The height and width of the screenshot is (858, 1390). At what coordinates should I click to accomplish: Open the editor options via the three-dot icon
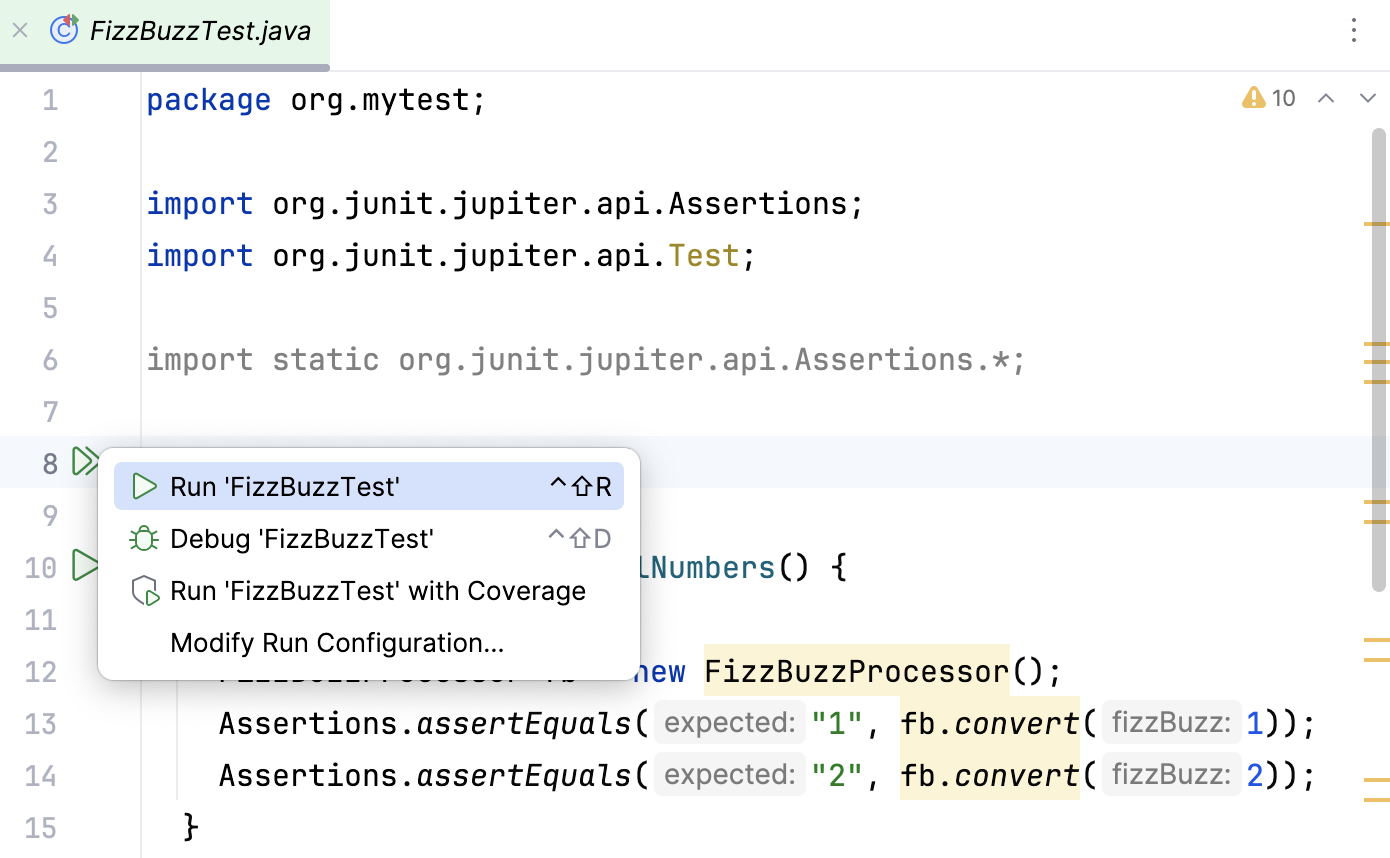[x=1353, y=31]
